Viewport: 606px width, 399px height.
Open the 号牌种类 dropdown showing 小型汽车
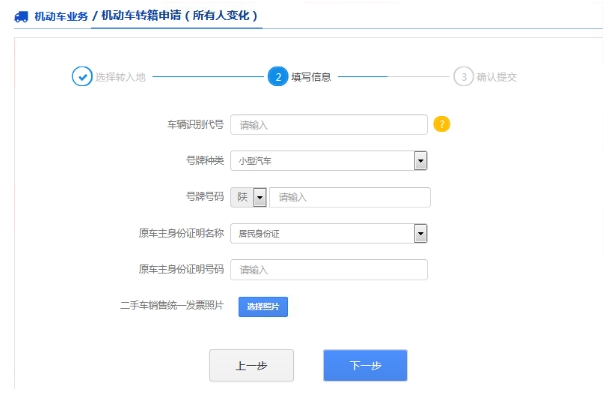(x=329, y=160)
